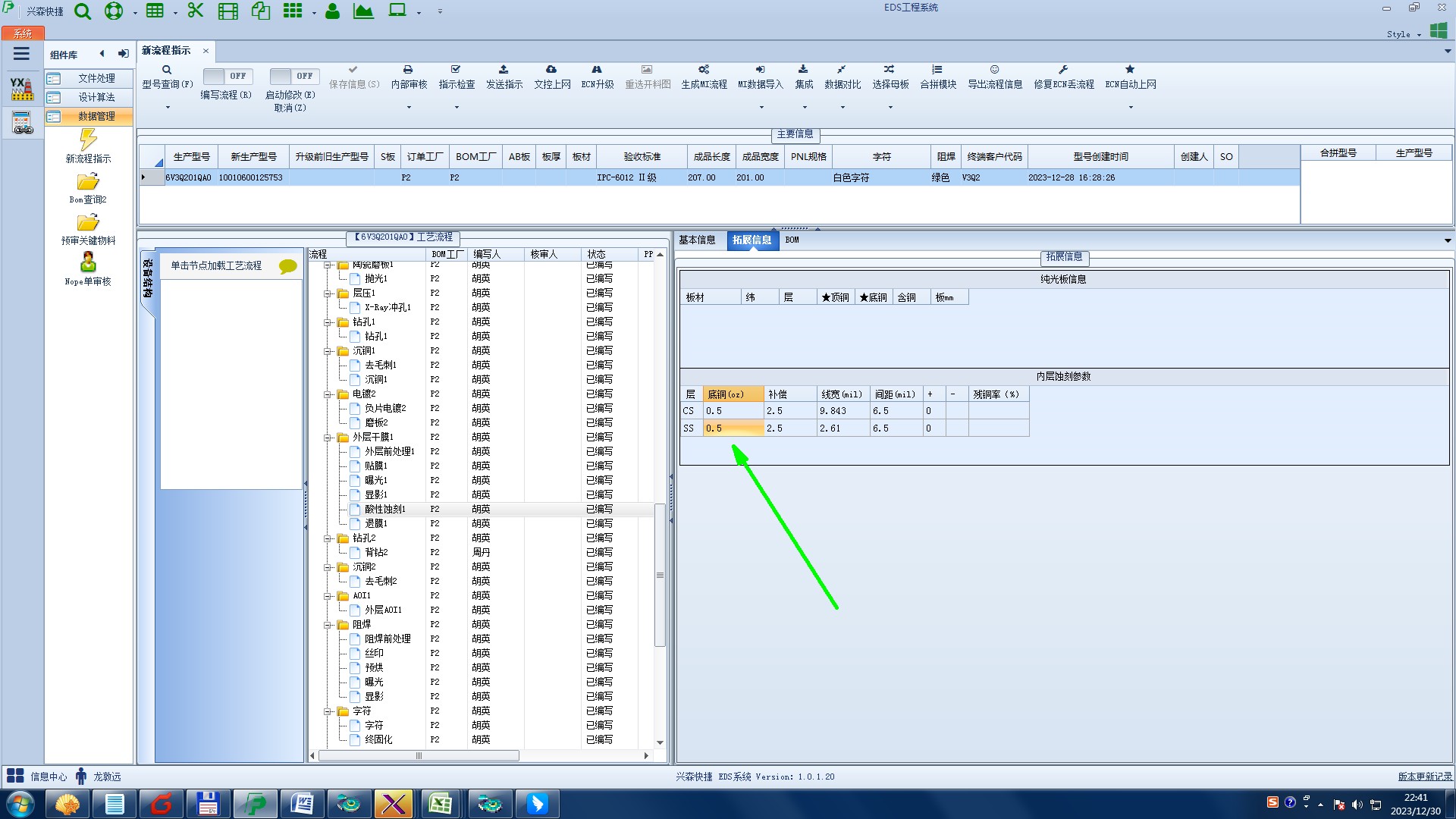Toggle the 启动修改(E) OFF switch
Image resolution: width=1456 pixels, height=819 pixels.
pos(294,76)
